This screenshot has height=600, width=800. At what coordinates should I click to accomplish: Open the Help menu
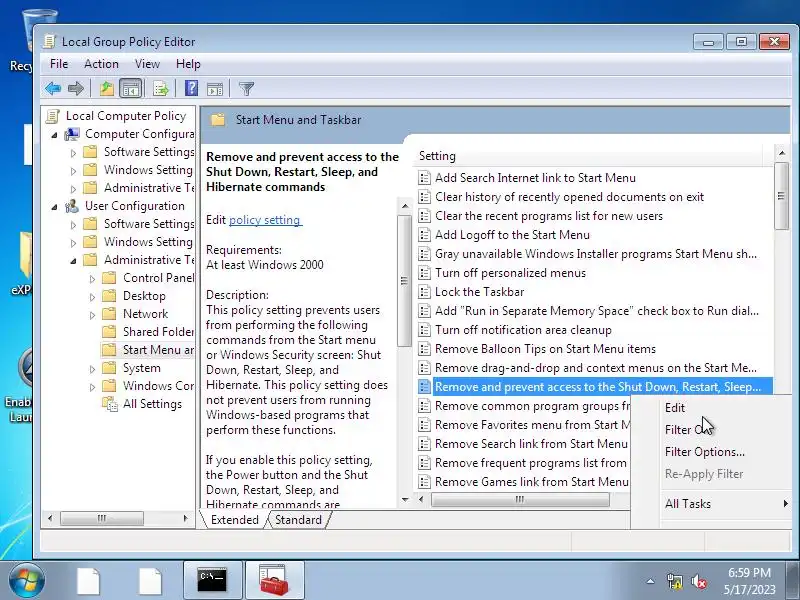pos(188,64)
